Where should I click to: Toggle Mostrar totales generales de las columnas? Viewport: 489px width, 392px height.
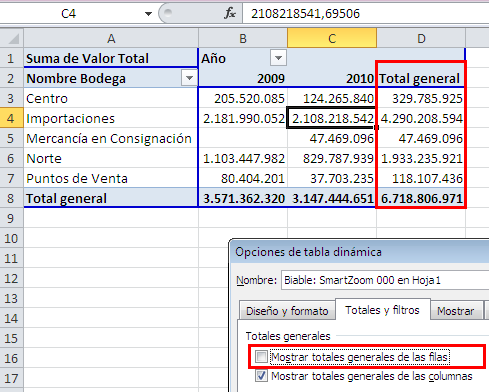(x=261, y=376)
